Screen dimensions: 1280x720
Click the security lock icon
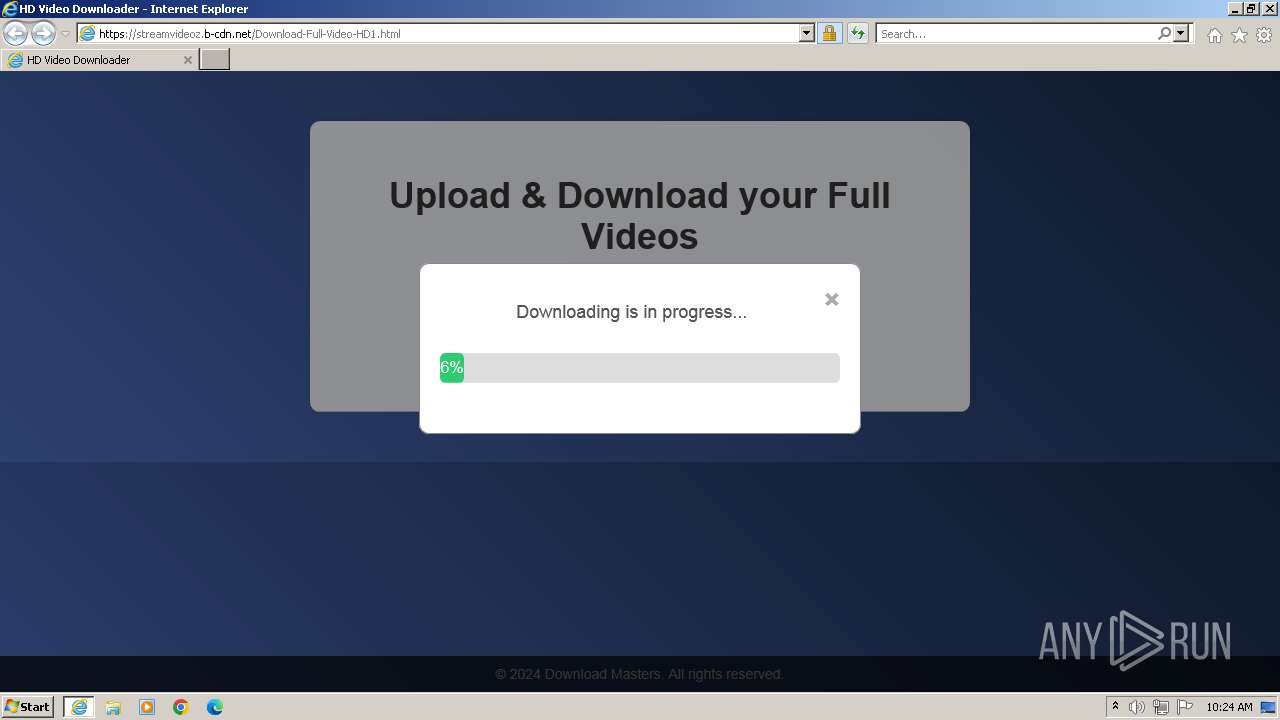tap(829, 33)
